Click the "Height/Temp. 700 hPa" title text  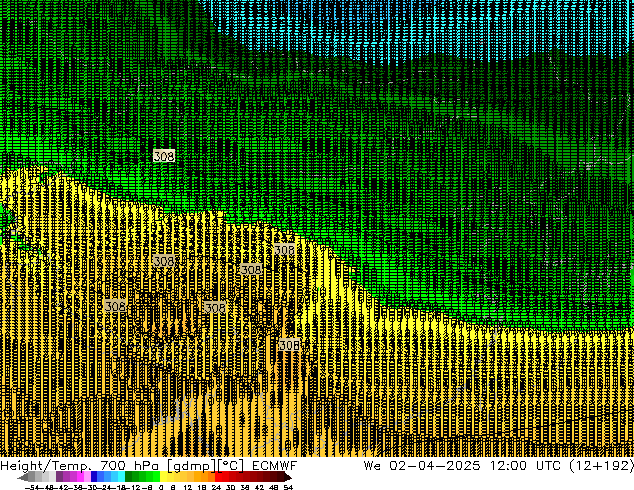click(79, 466)
